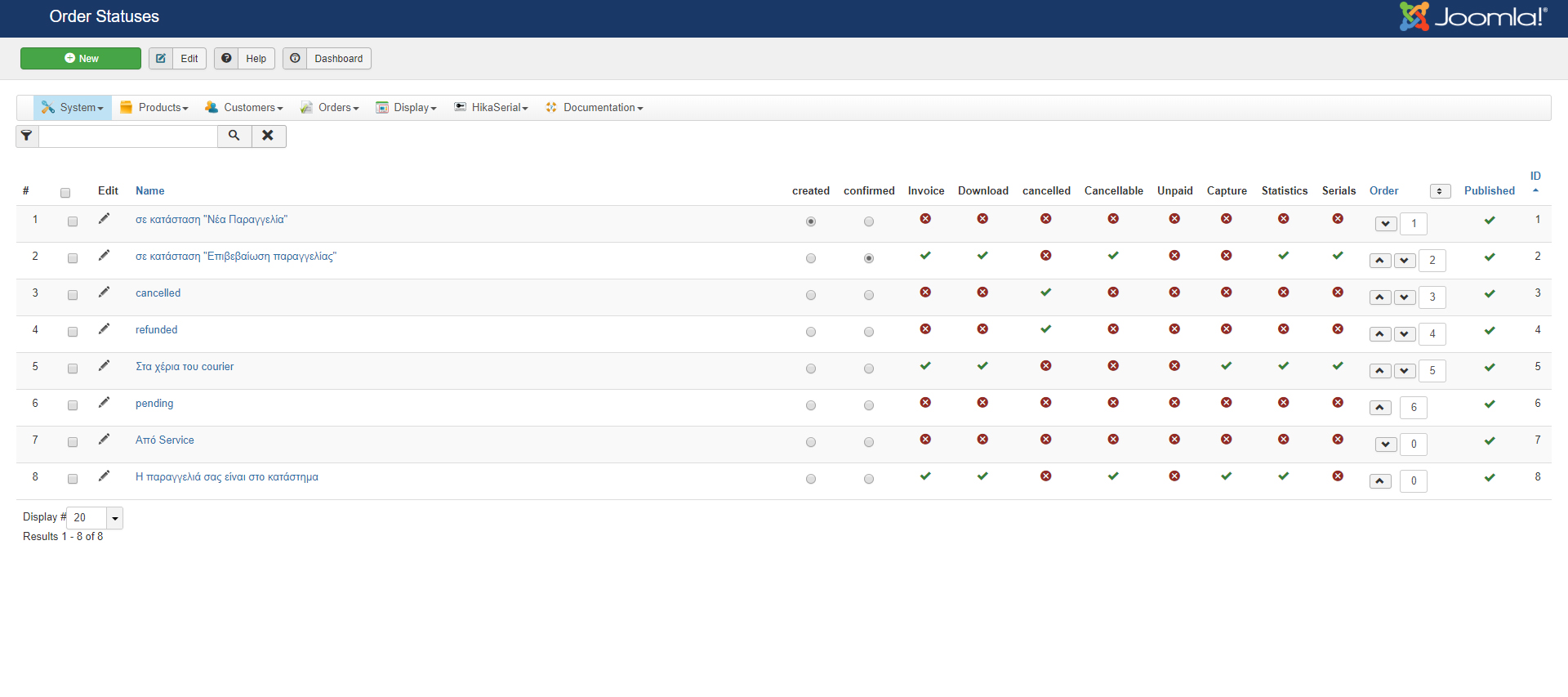Expand the Customers menu dropdown

pyautogui.click(x=244, y=108)
